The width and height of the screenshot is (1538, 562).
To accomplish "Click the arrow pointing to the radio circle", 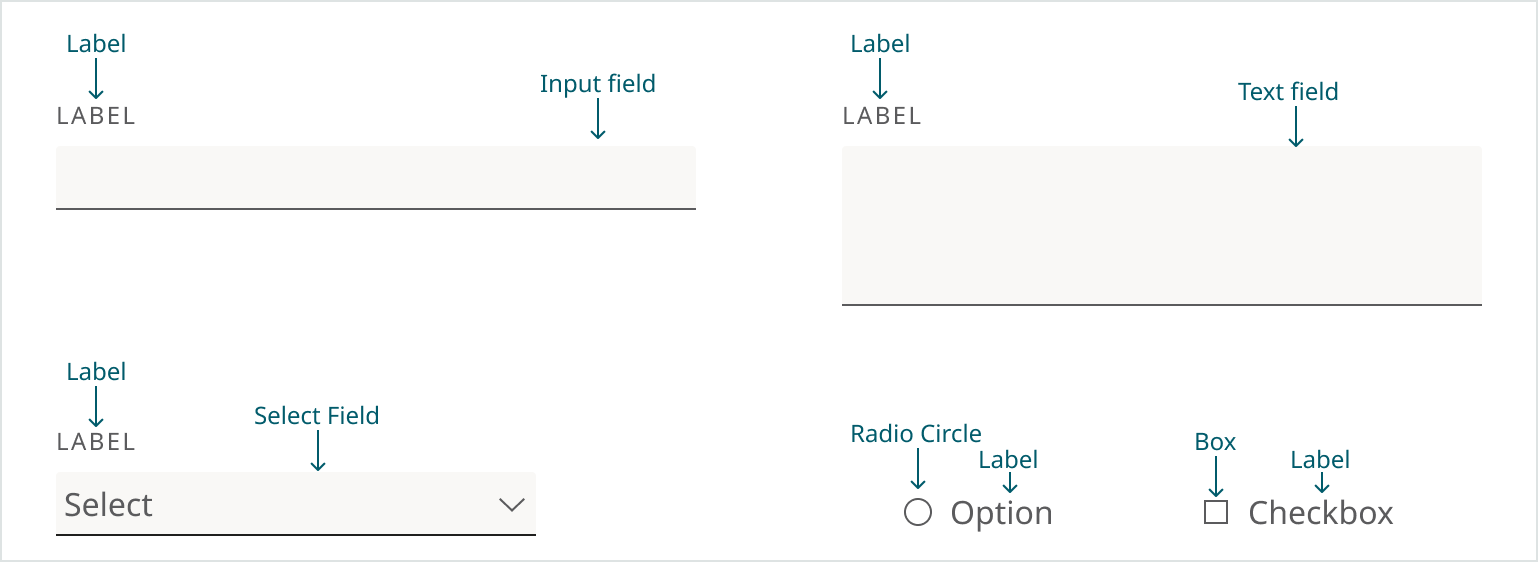I will coord(918,469).
